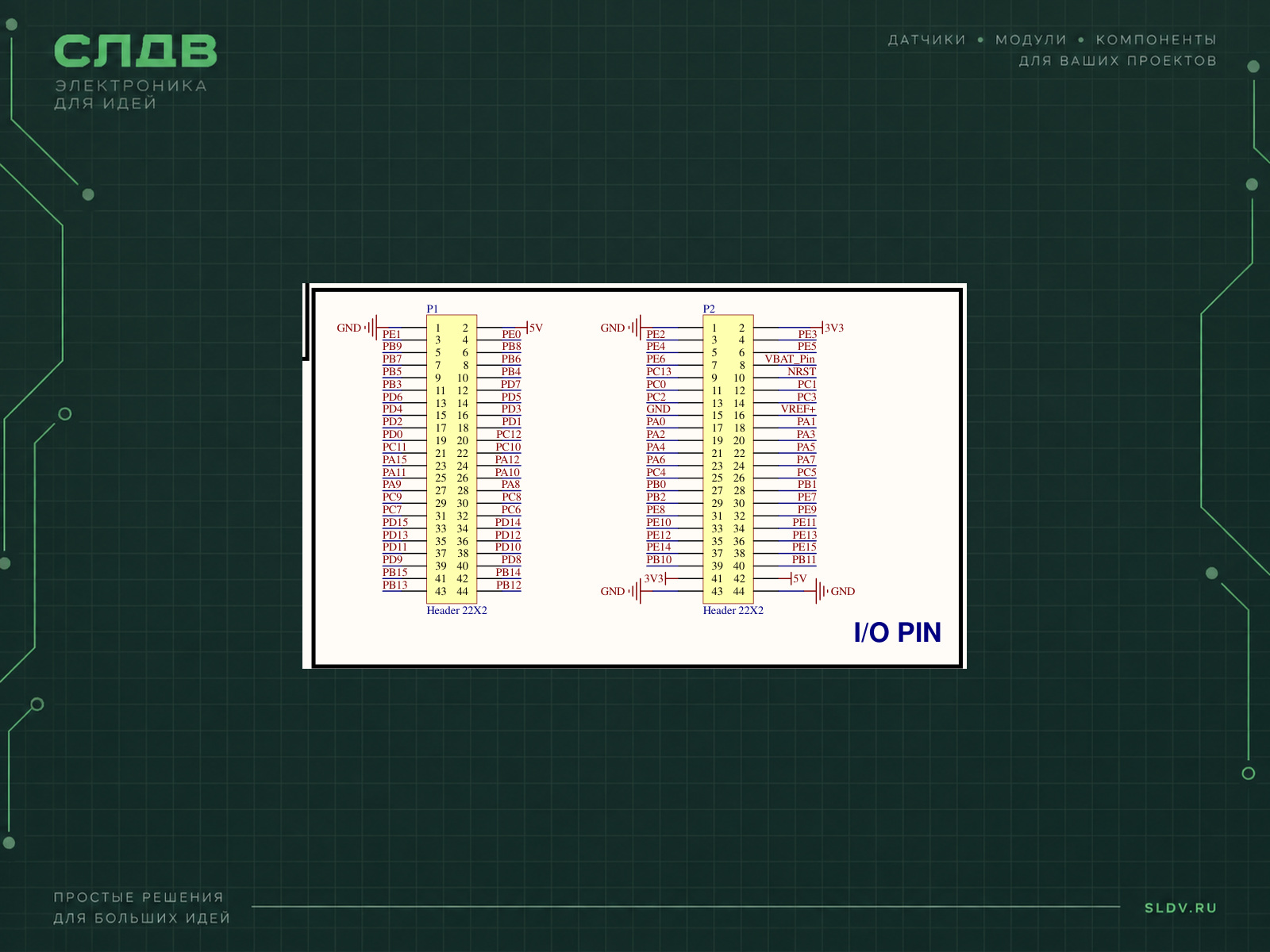
Task: Click the VBAT_Pin net label
Action: coord(790,359)
